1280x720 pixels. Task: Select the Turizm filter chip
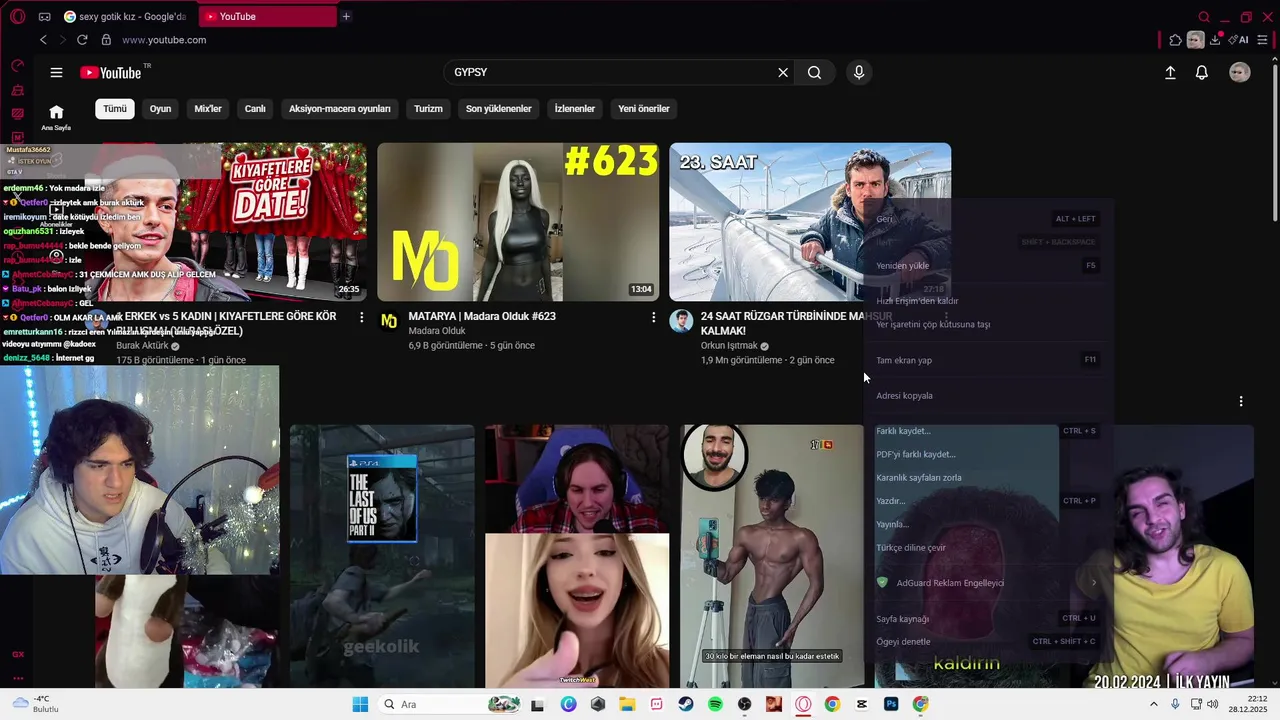[x=428, y=108]
